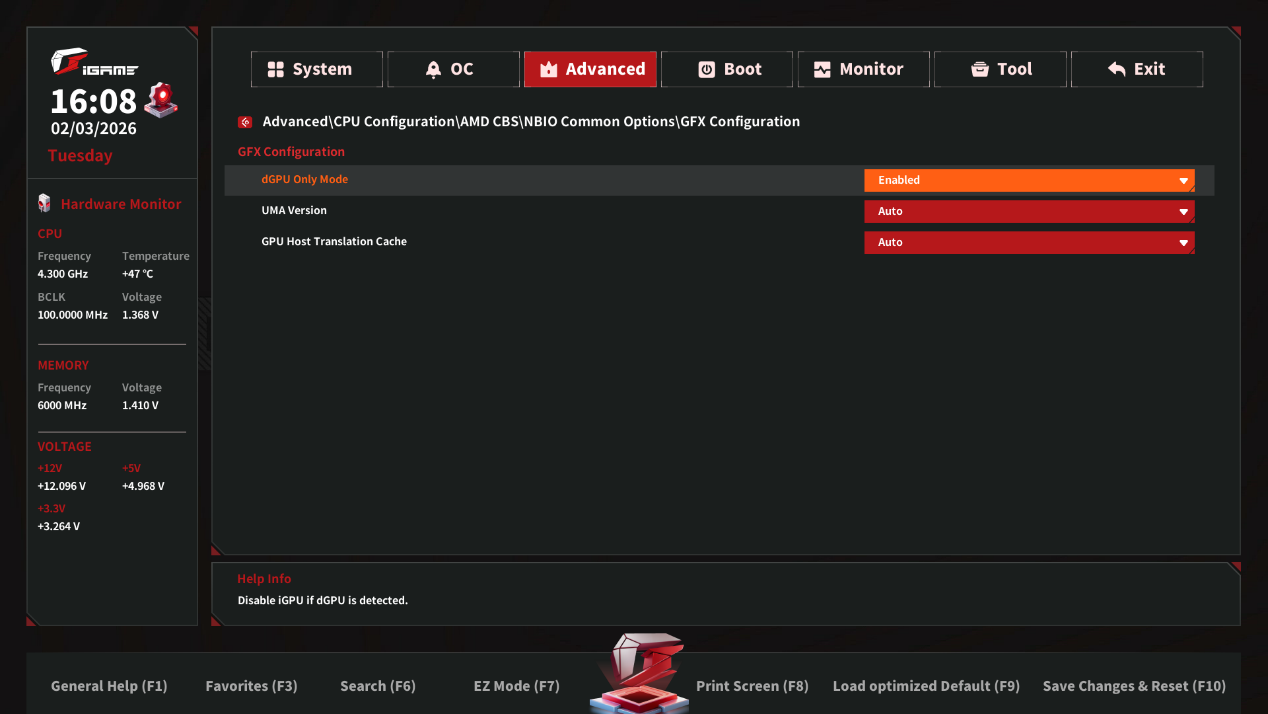This screenshot has width=1268, height=714.
Task: Click the System tab grid icon
Action: click(x=276, y=69)
